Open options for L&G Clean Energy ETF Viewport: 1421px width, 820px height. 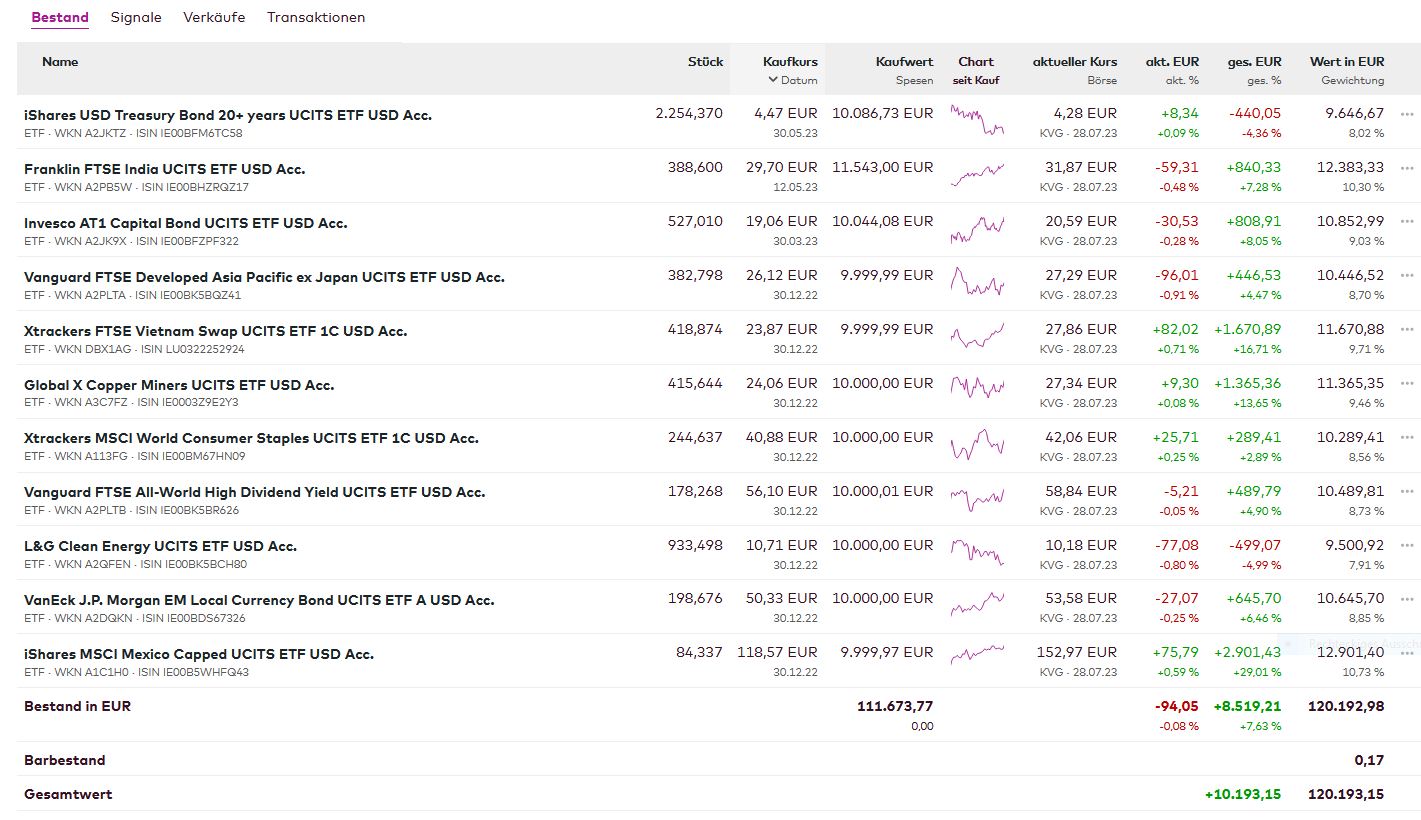pyautogui.click(x=1407, y=546)
